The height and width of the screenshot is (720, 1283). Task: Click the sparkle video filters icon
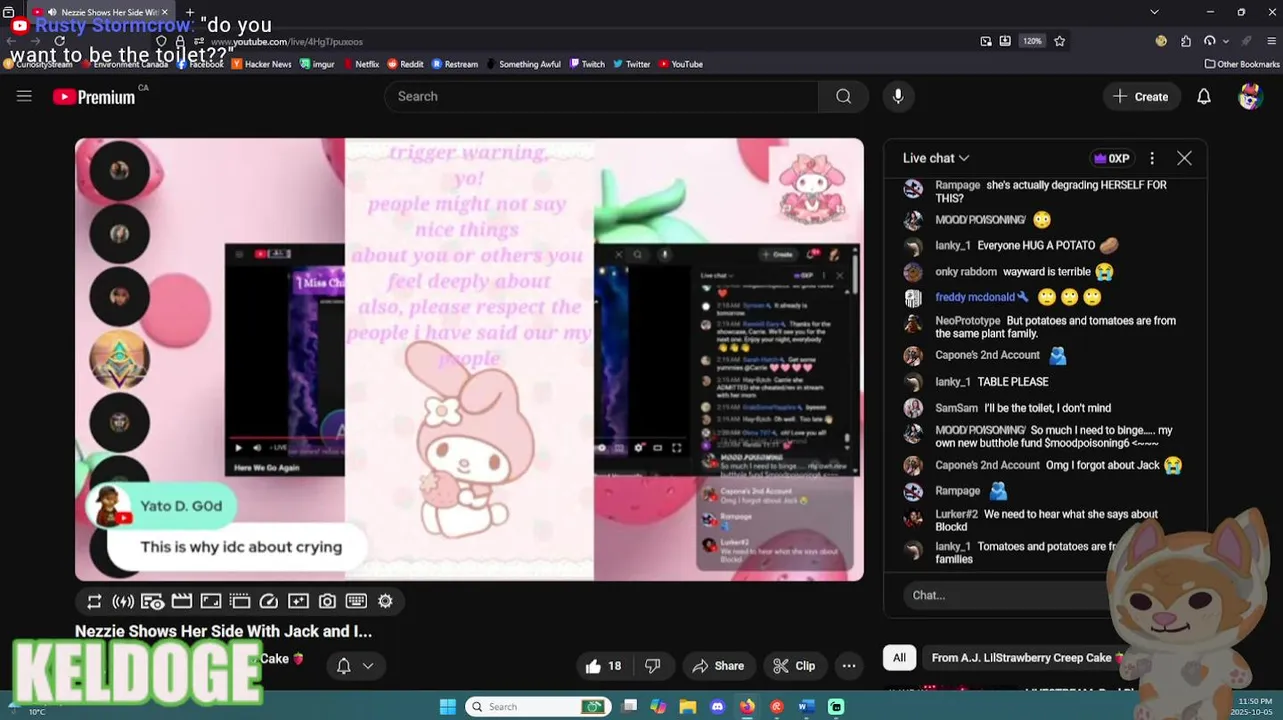(x=298, y=601)
